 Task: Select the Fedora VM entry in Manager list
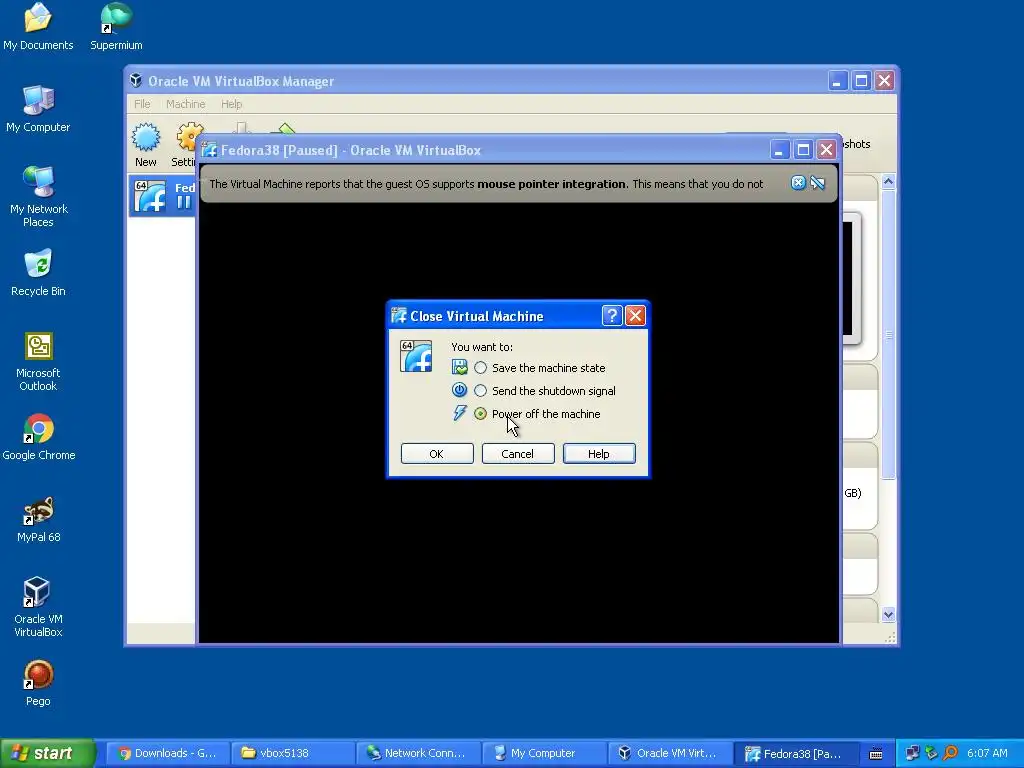162,195
